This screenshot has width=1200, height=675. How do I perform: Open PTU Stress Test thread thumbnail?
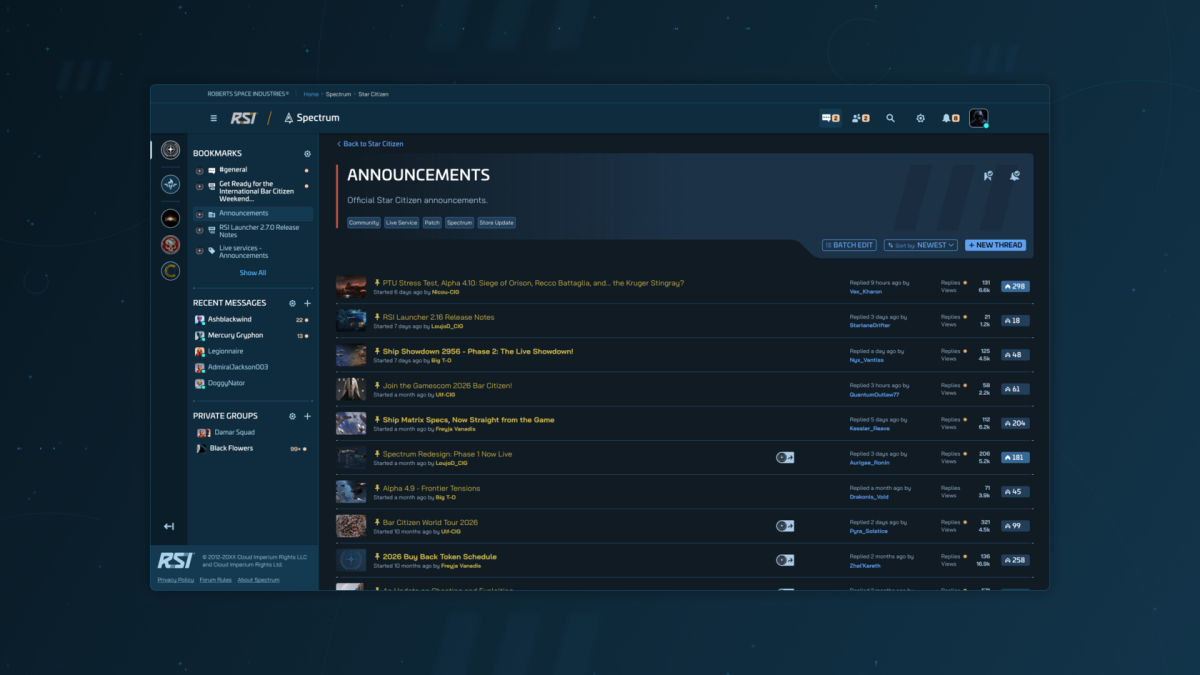click(351, 287)
